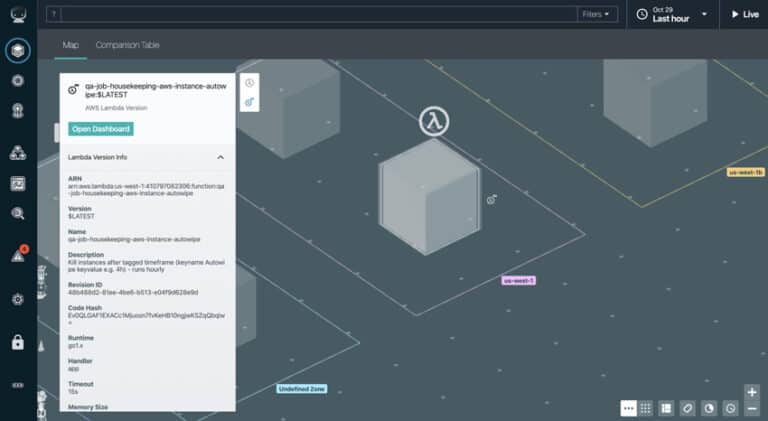
Task: Click the padlock icon in sidebar
Action: (x=18, y=342)
